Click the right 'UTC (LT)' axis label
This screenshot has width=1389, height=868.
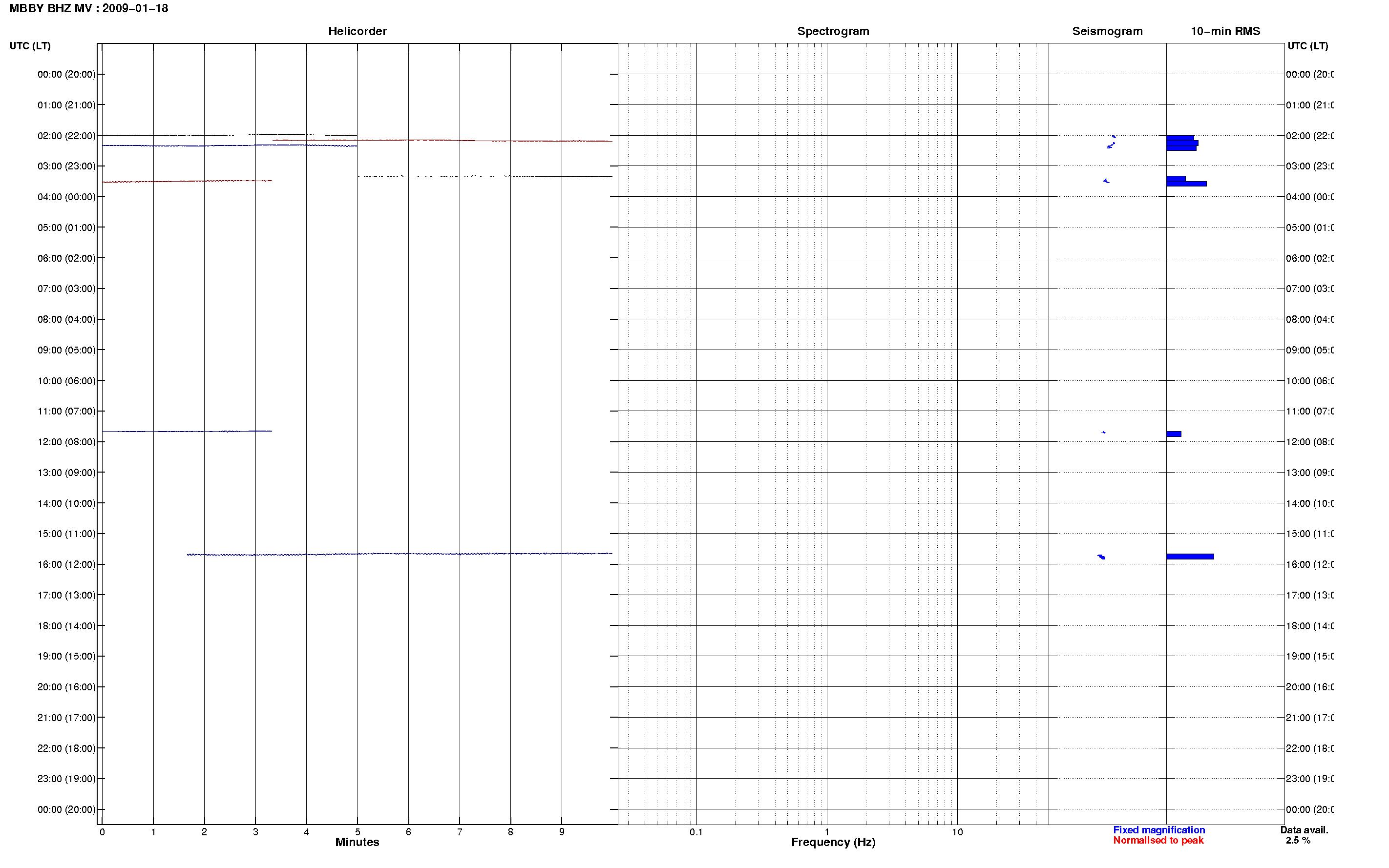click(1307, 46)
